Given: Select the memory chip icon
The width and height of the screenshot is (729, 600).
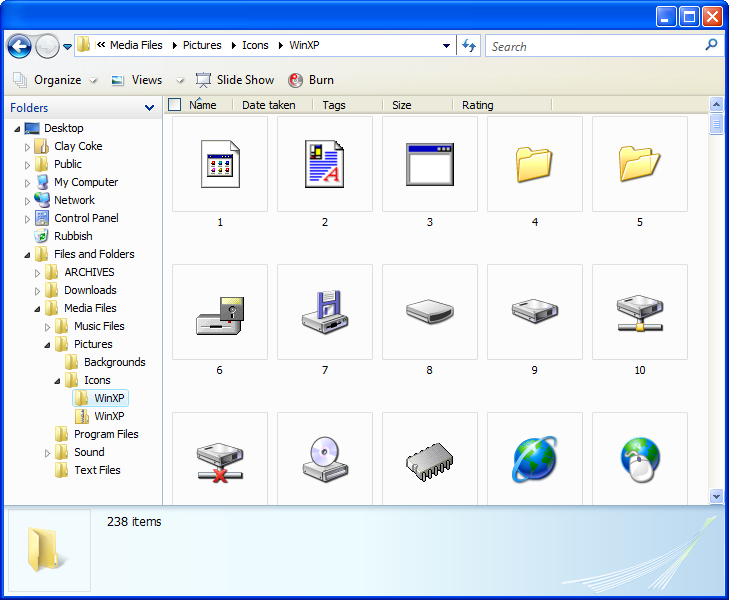Looking at the screenshot, I should [430, 460].
